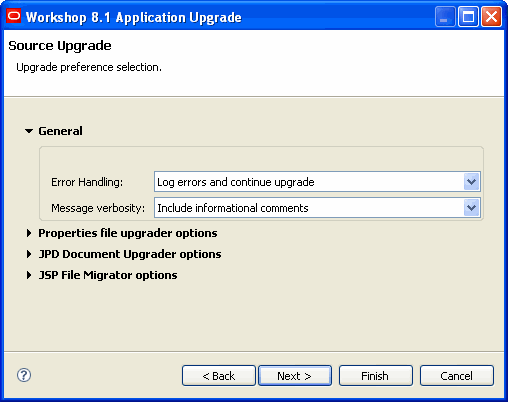The width and height of the screenshot is (508, 402).
Task: Click 'Upgrade preference selection.' text
Action: click(x=89, y=67)
